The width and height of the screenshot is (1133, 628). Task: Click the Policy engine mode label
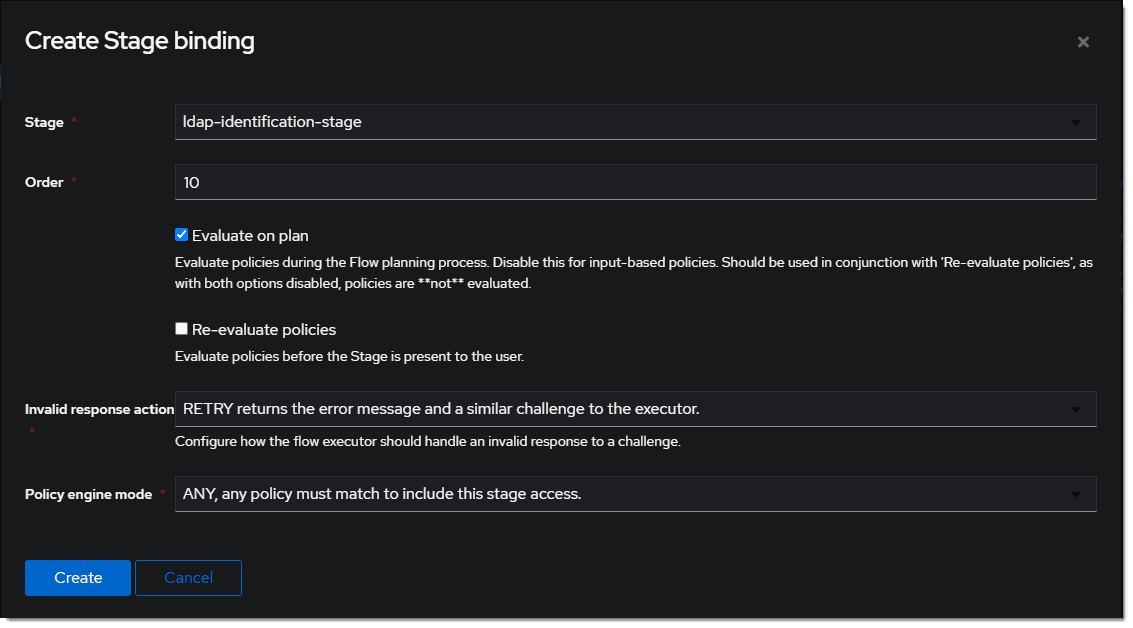point(88,494)
